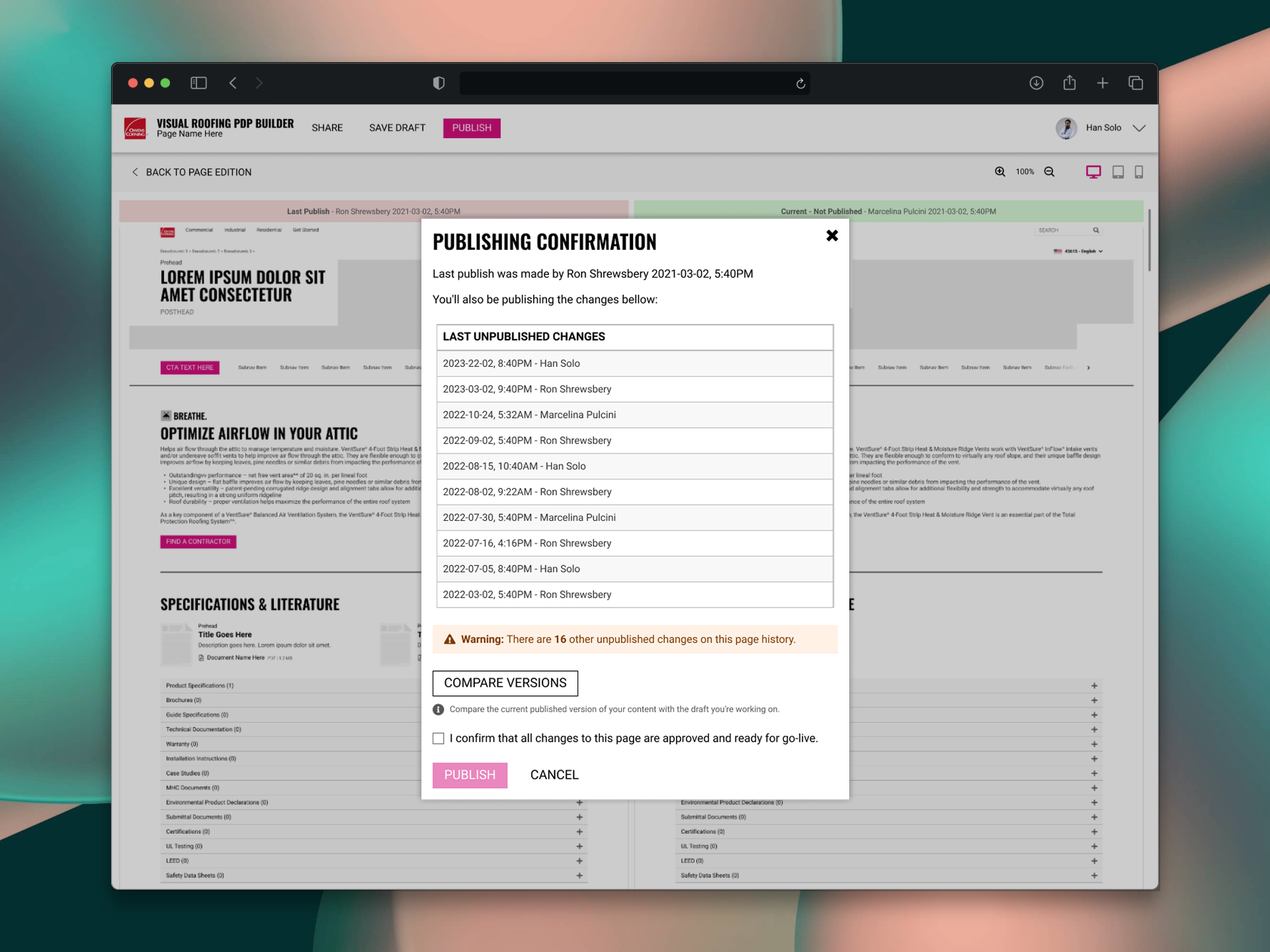Open the Han Solo account dropdown

[x=1139, y=128]
